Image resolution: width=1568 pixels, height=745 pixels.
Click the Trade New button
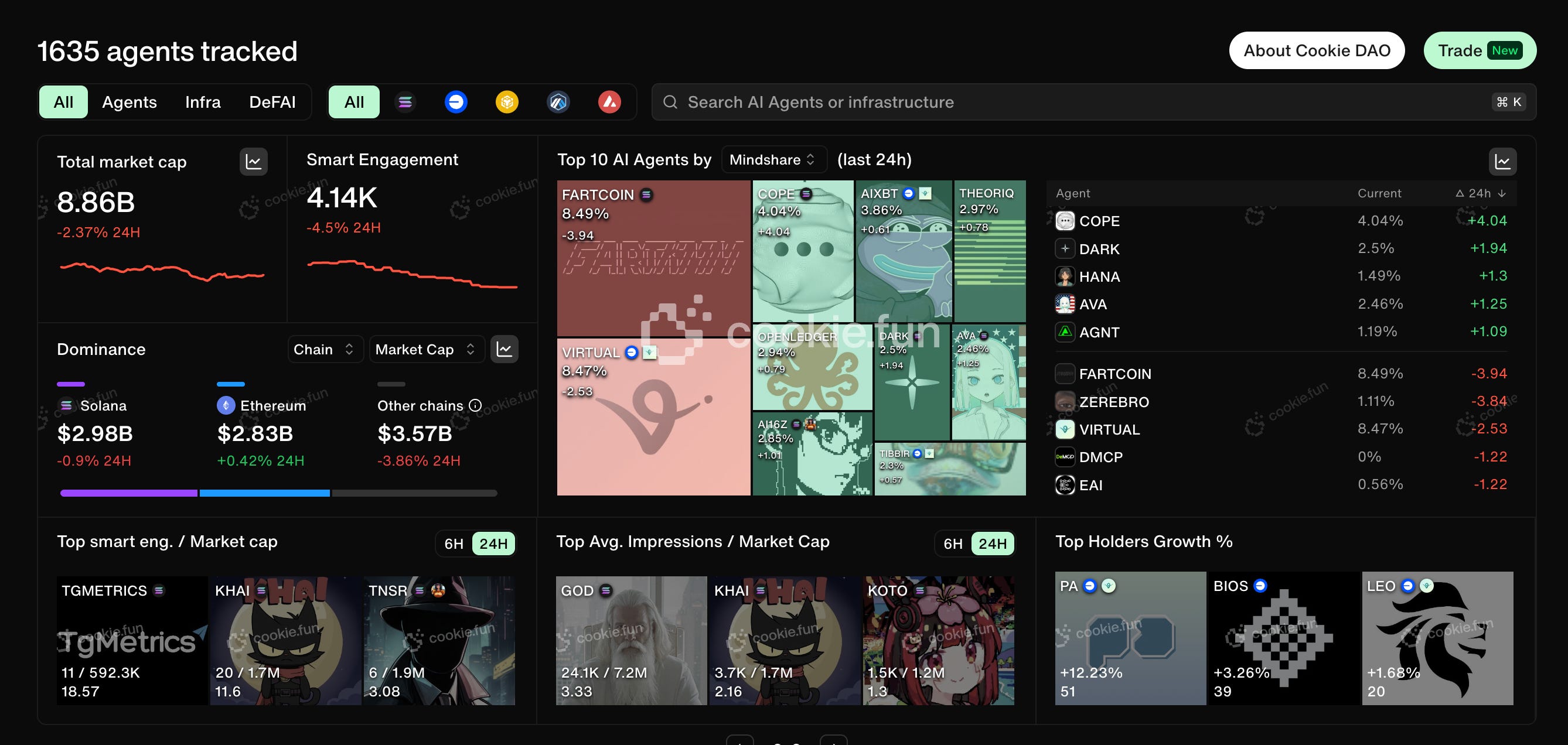point(1479,50)
